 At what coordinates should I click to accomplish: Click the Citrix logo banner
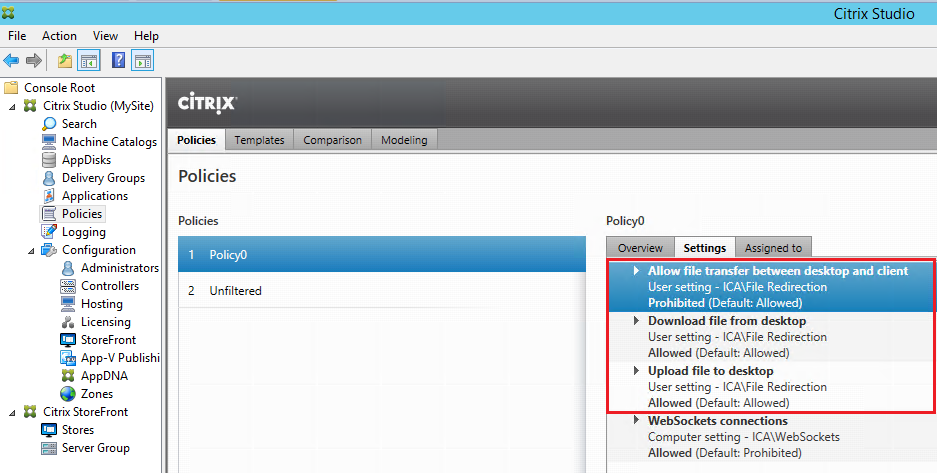(x=207, y=103)
